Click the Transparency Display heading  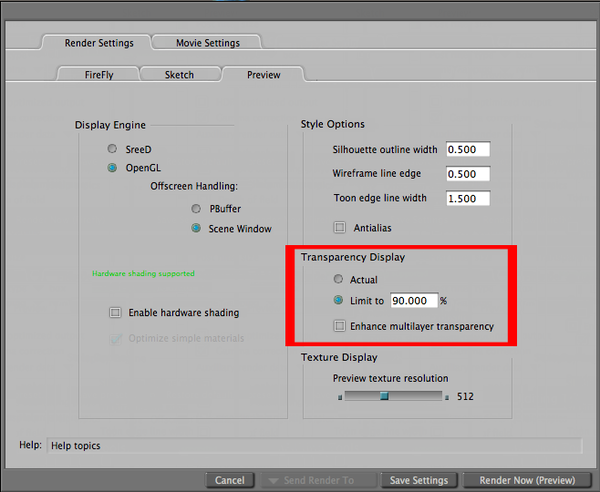[353, 257]
